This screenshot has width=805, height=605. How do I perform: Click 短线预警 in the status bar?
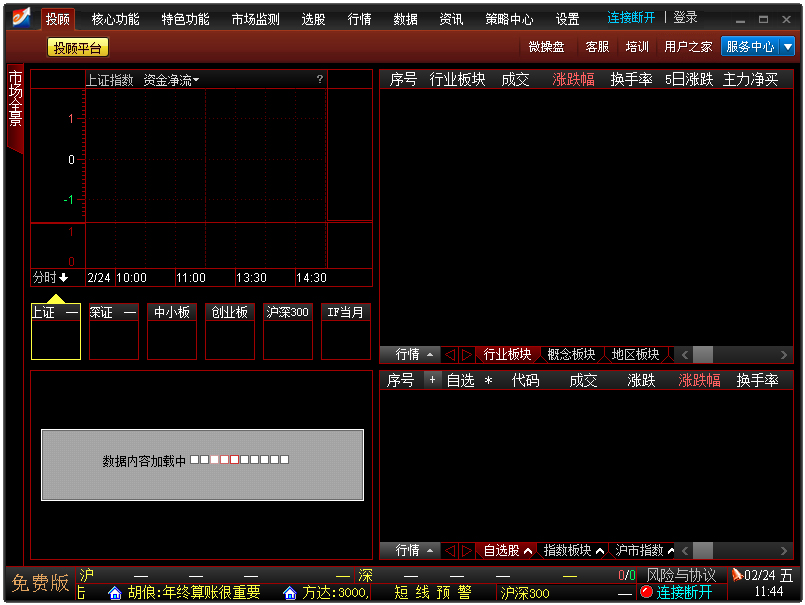click(433, 593)
